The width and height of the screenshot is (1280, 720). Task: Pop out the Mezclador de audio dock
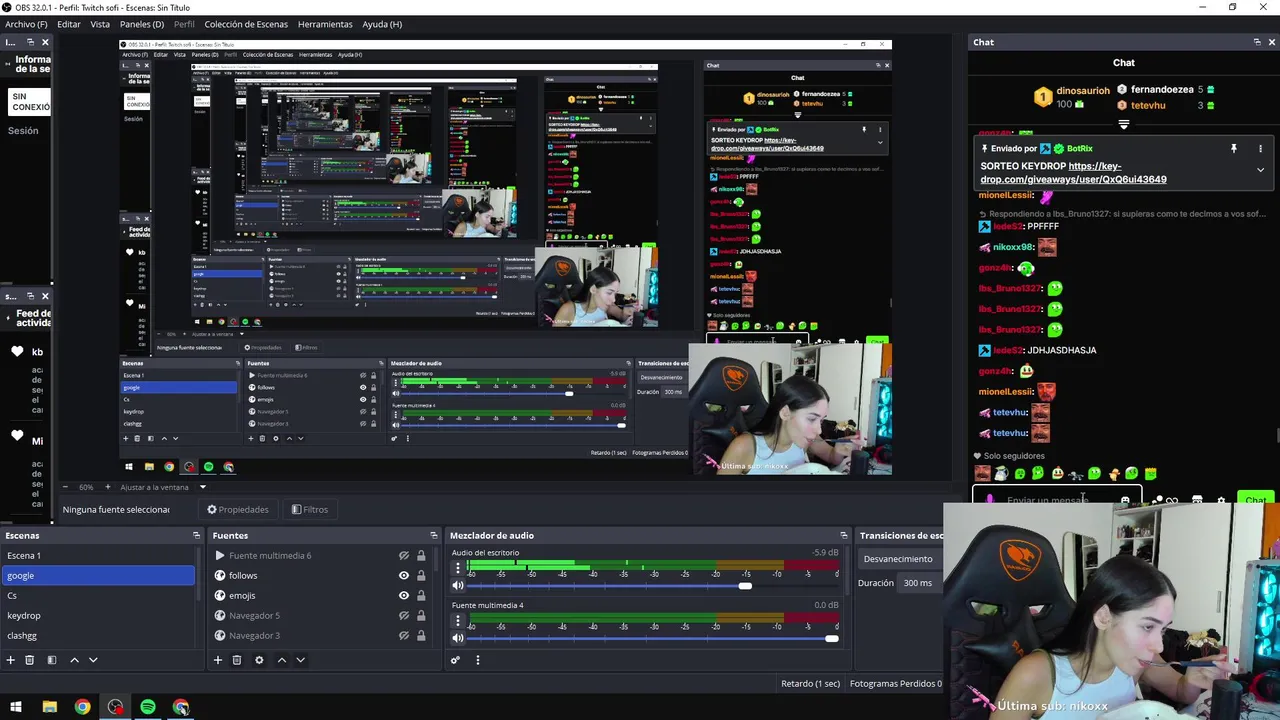tap(844, 535)
